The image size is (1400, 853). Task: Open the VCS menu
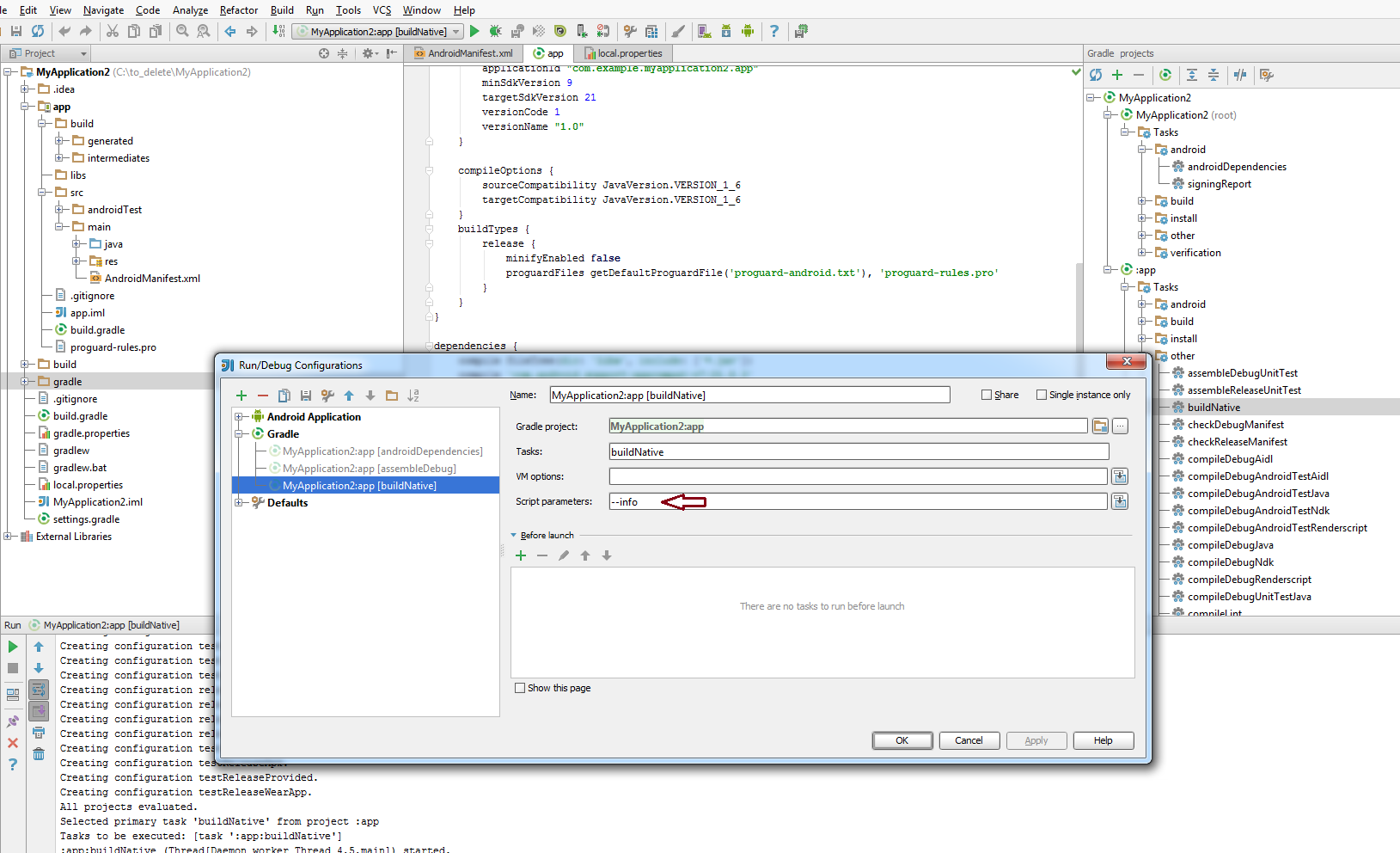(x=382, y=10)
